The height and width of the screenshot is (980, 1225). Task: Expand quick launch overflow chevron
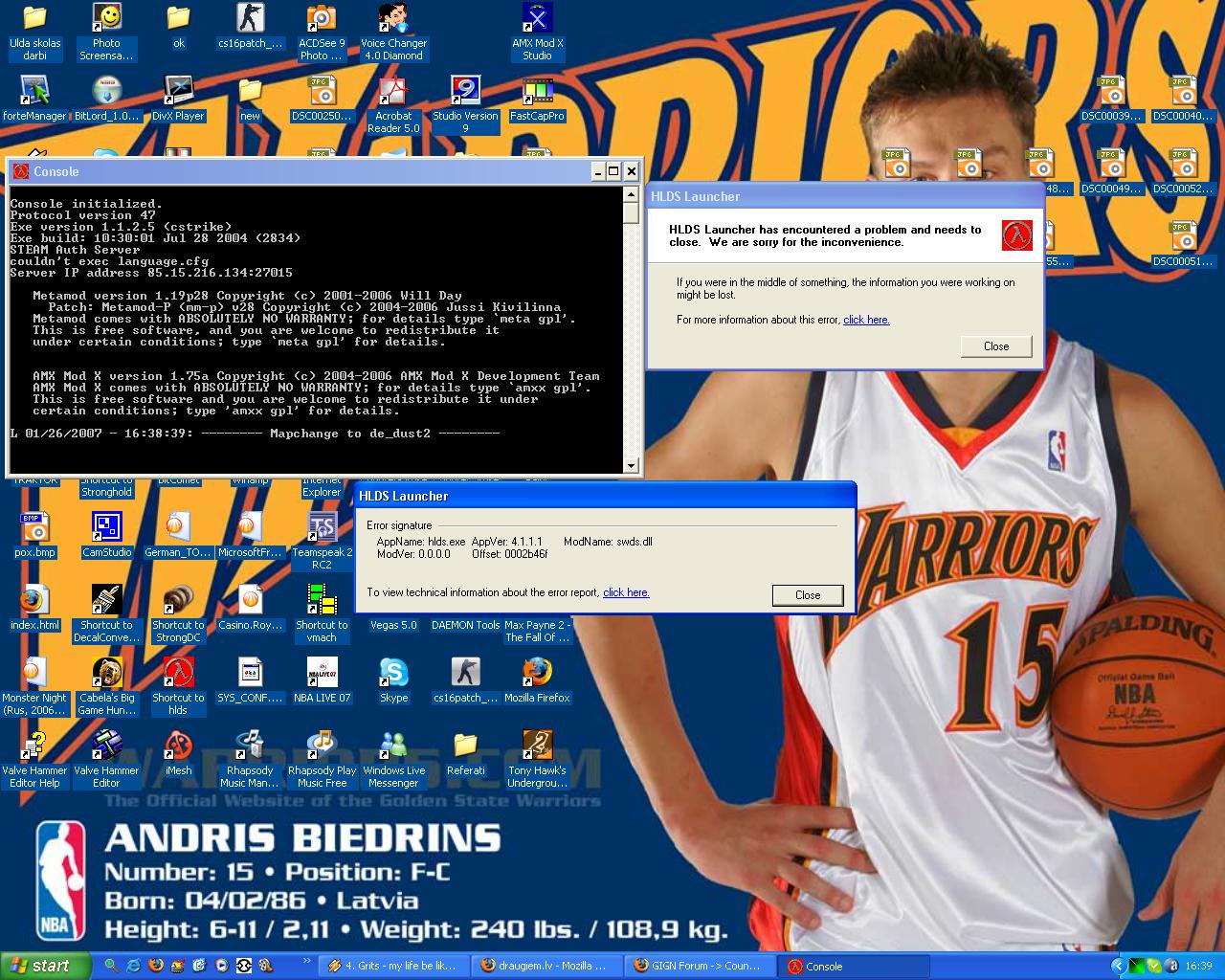coord(306,961)
